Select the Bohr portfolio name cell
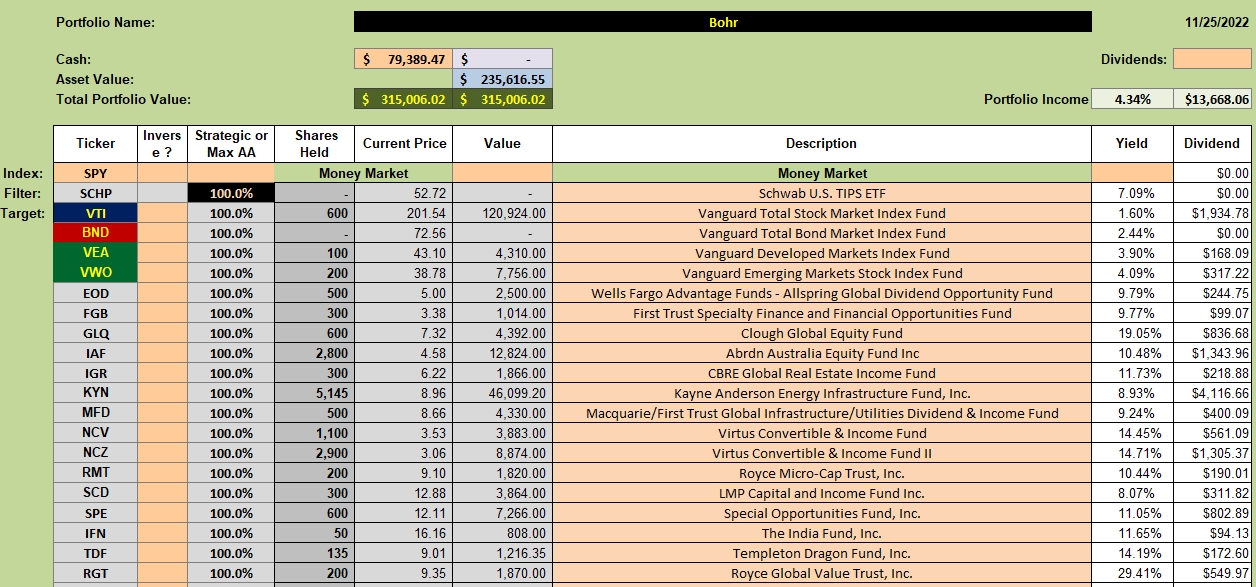This screenshot has width=1256, height=587. [x=723, y=22]
